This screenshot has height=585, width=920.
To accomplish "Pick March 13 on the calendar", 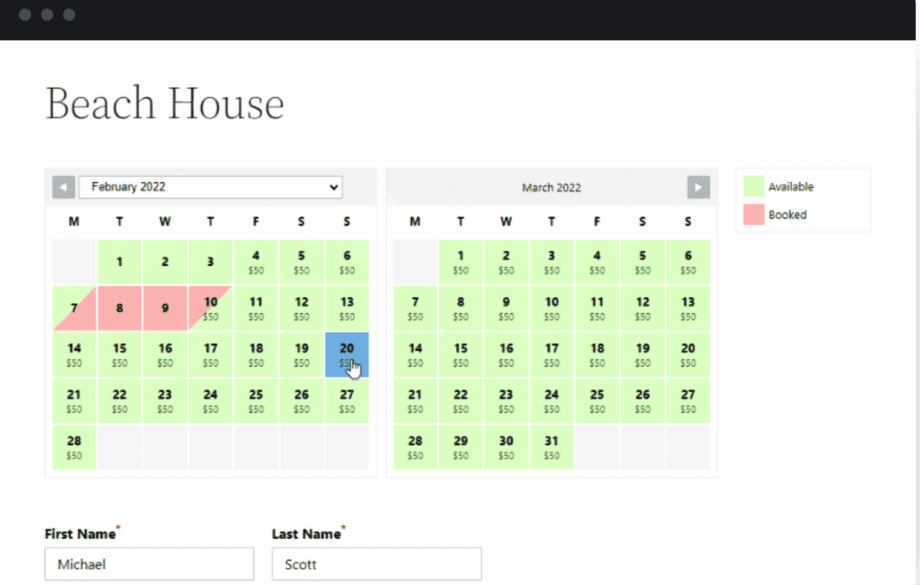I will 688,308.
